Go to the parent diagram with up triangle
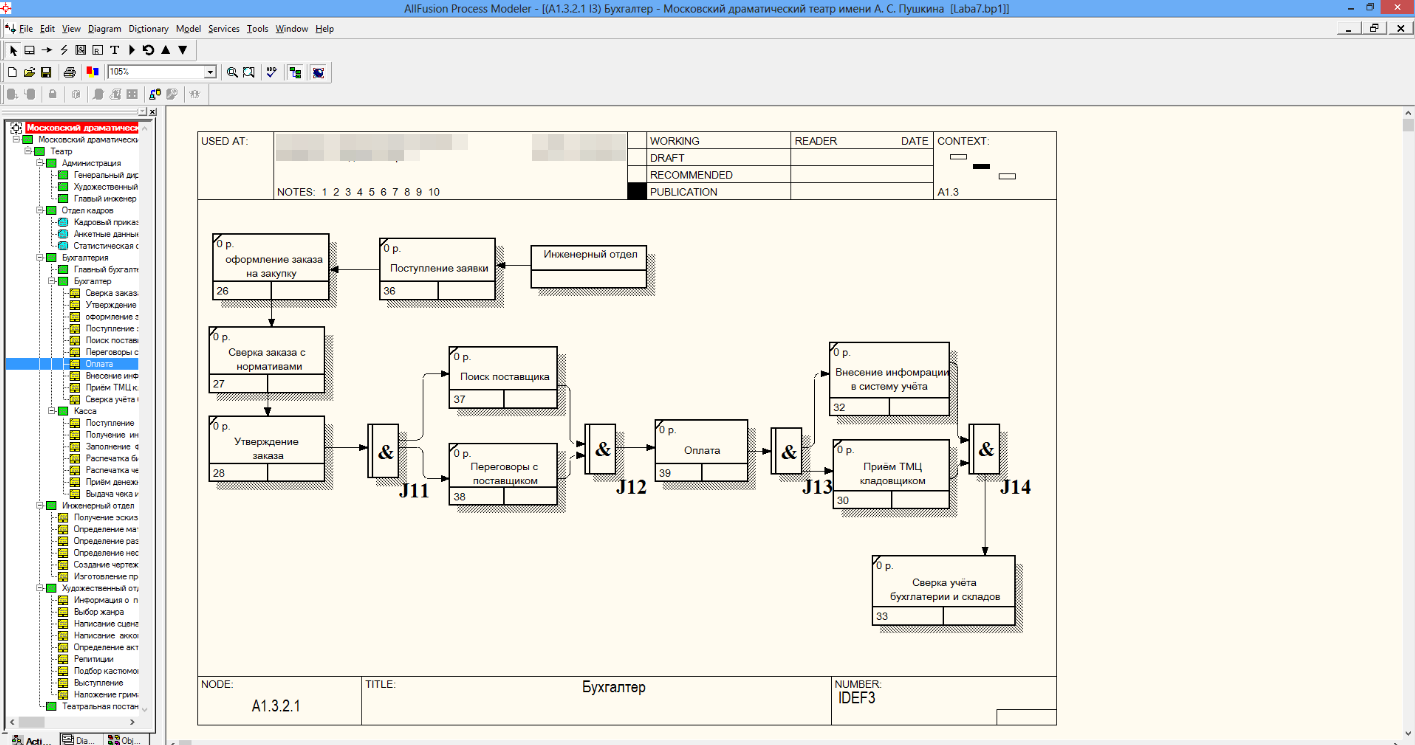 tap(165, 50)
